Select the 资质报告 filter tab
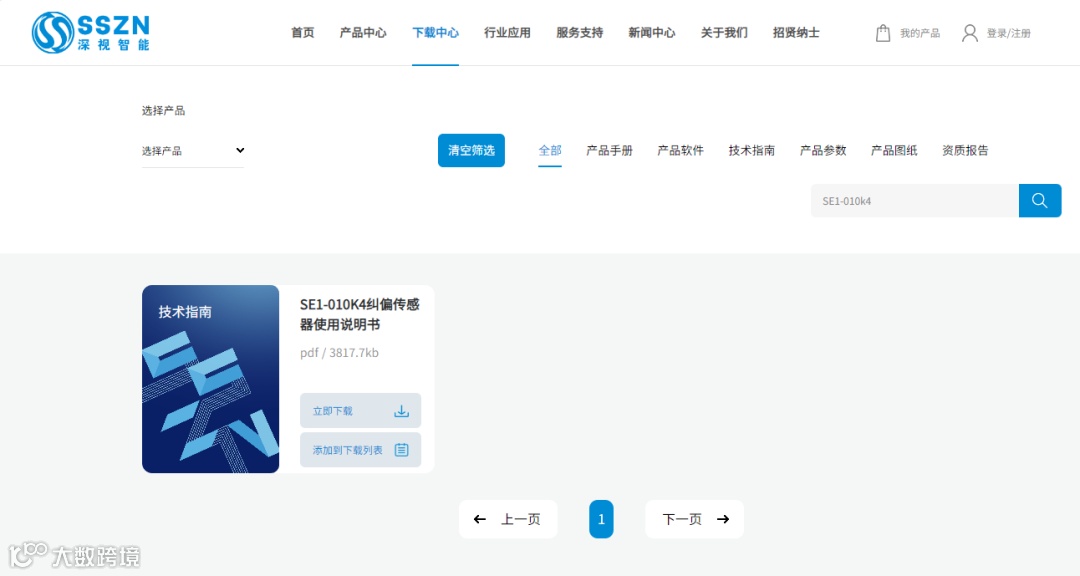 tap(965, 150)
